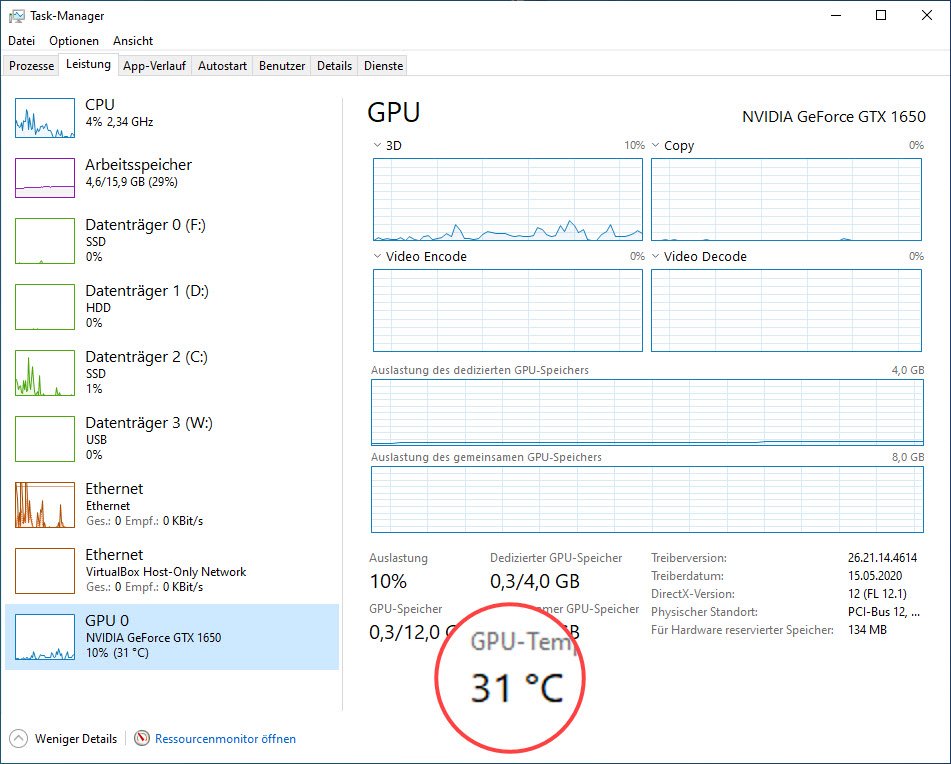Open the Datei menu
Viewport: 951px width, 764px height.
[21, 41]
